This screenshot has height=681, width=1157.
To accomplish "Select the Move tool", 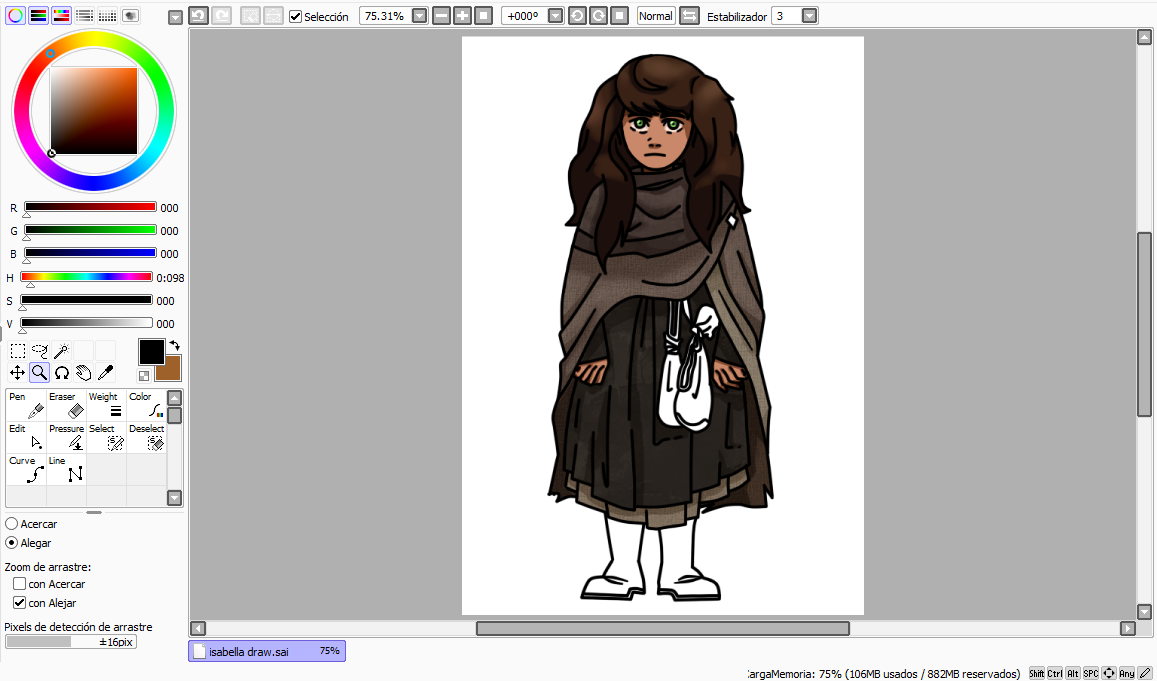I will (18, 373).
